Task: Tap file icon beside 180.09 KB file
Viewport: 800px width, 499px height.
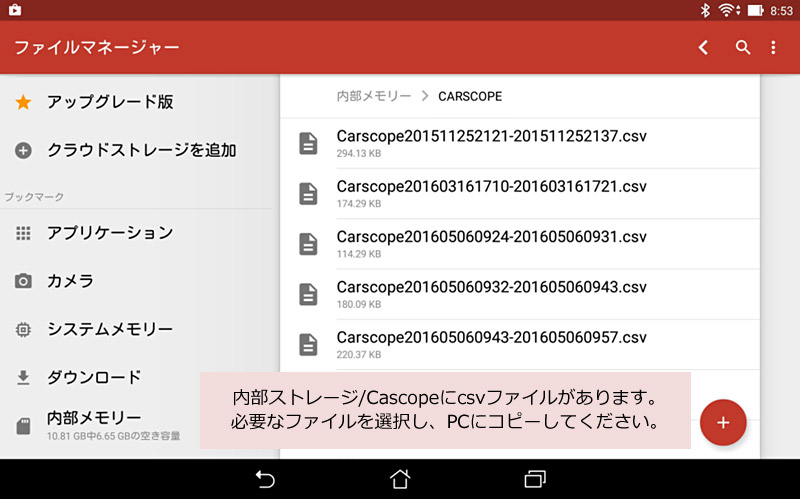Action: point(308,294)
